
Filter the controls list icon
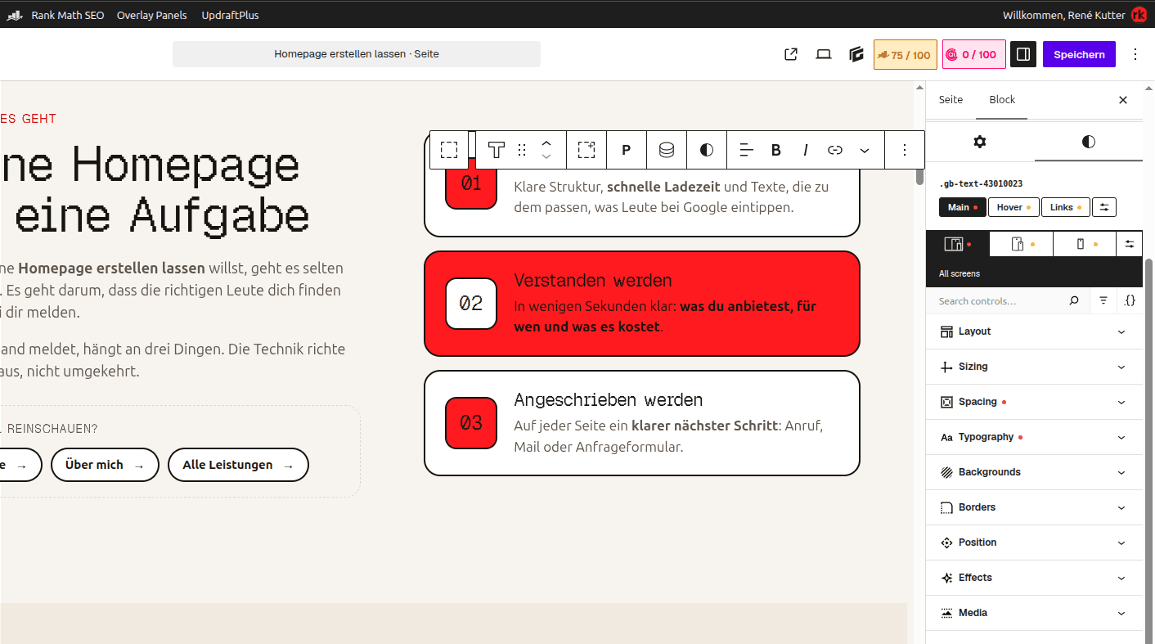coord(1103,301)
